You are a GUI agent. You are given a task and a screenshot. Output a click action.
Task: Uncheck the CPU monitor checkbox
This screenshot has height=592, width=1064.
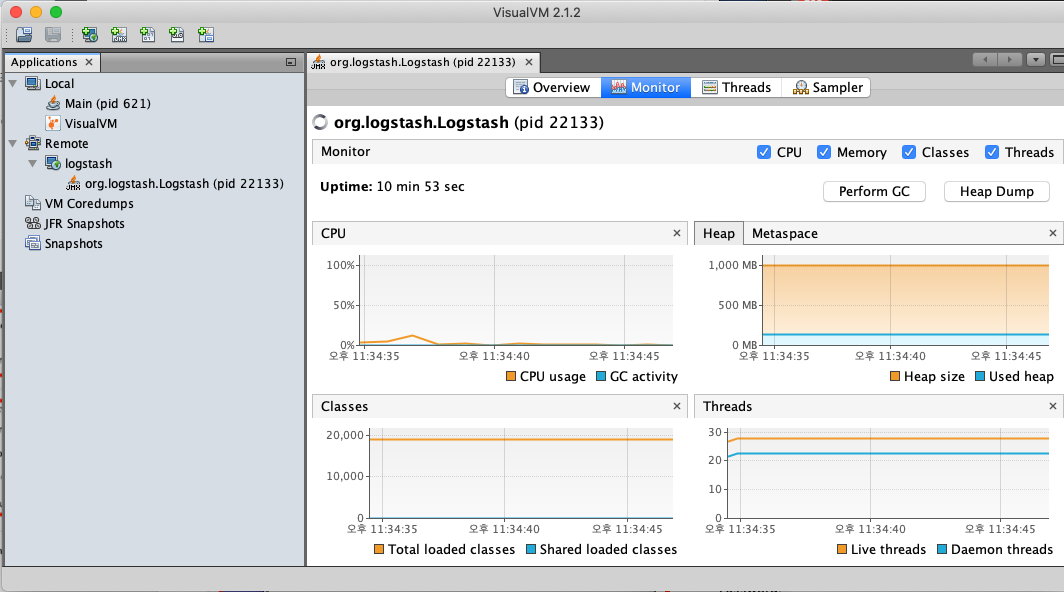[763, 152]
